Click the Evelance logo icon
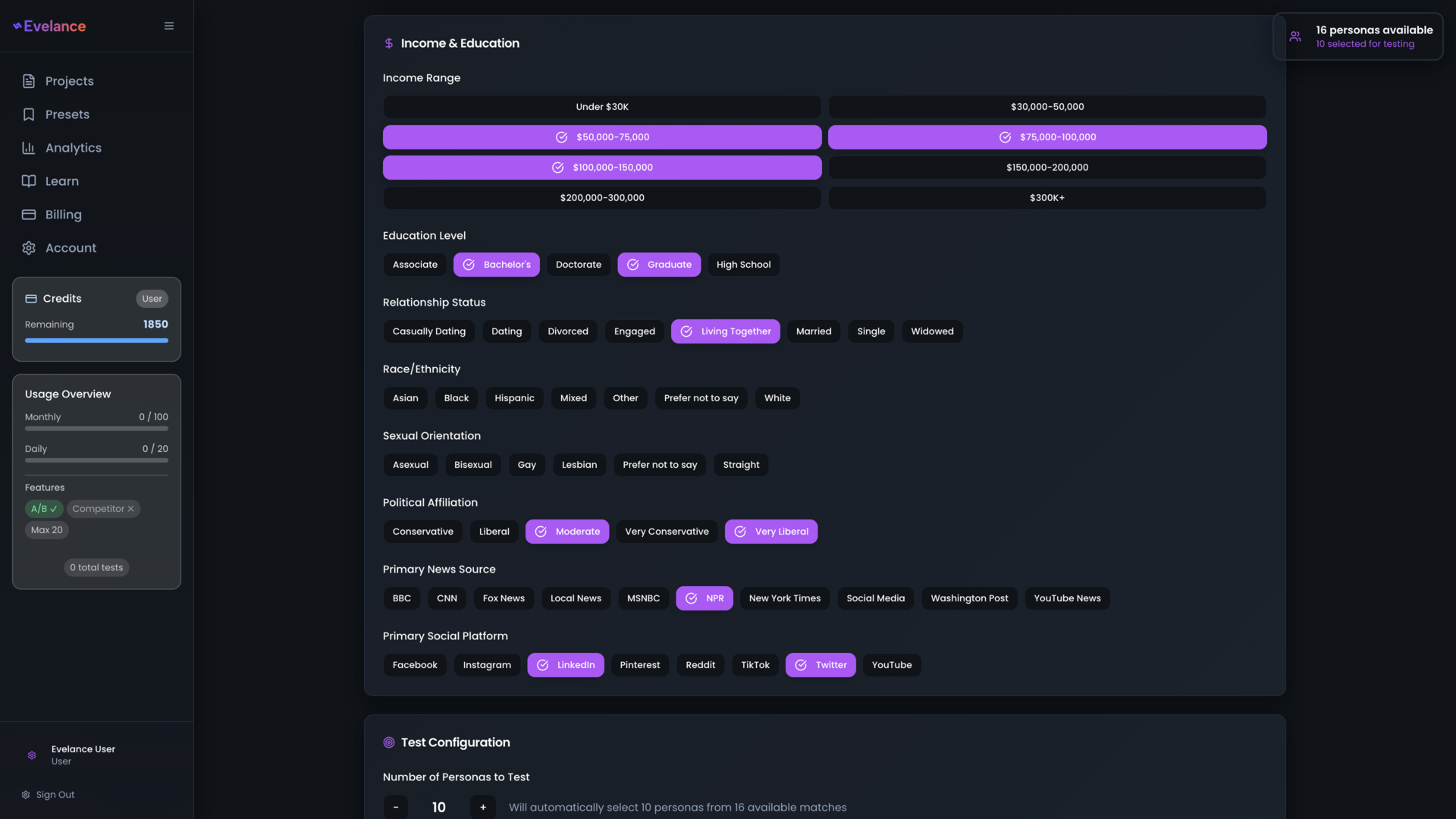 17,26
